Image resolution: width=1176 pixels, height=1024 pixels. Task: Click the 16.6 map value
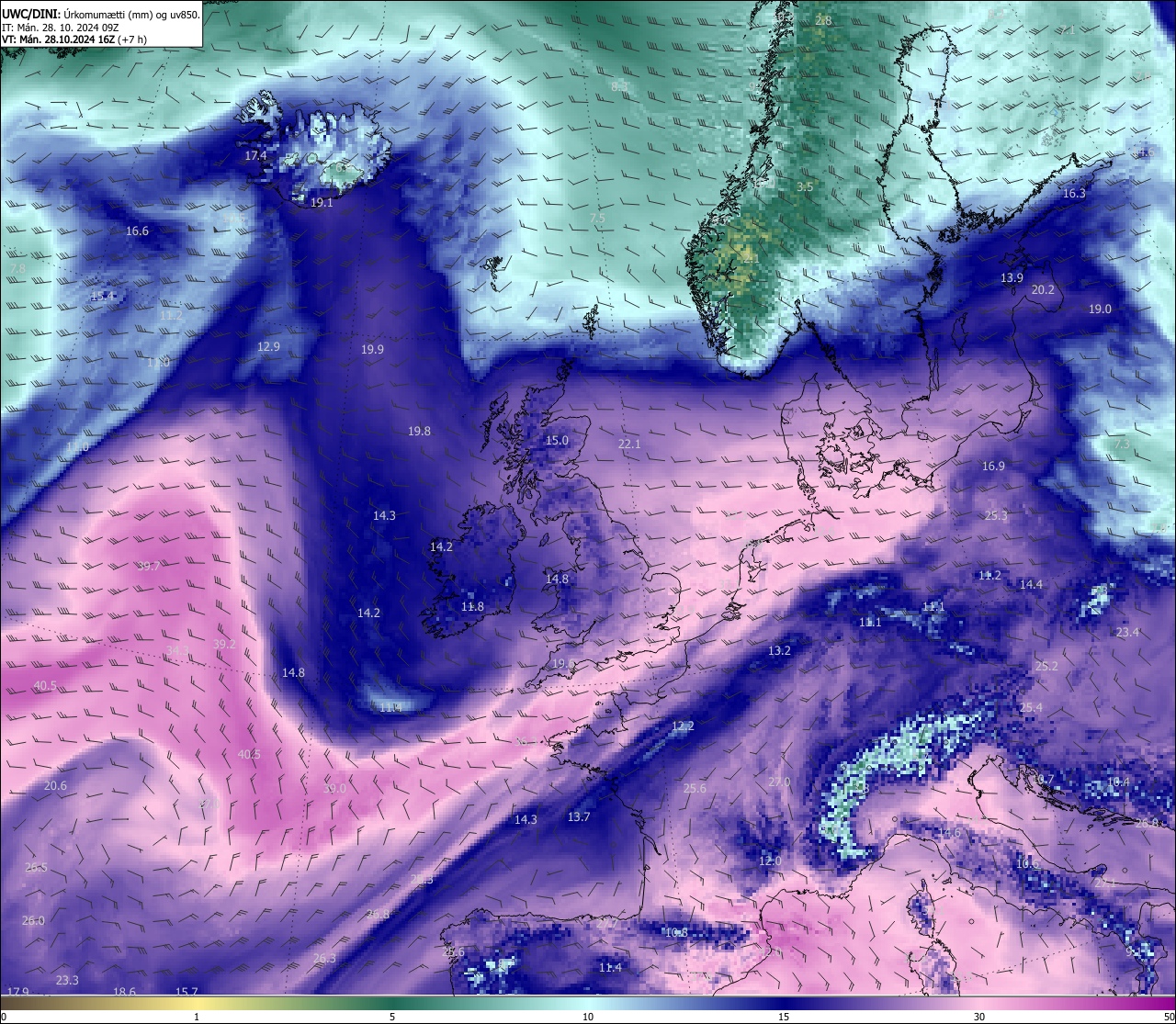137,231
